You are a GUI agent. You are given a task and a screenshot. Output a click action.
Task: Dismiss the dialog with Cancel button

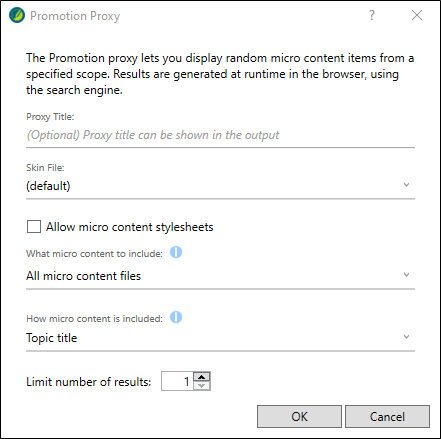click(387, 417)
